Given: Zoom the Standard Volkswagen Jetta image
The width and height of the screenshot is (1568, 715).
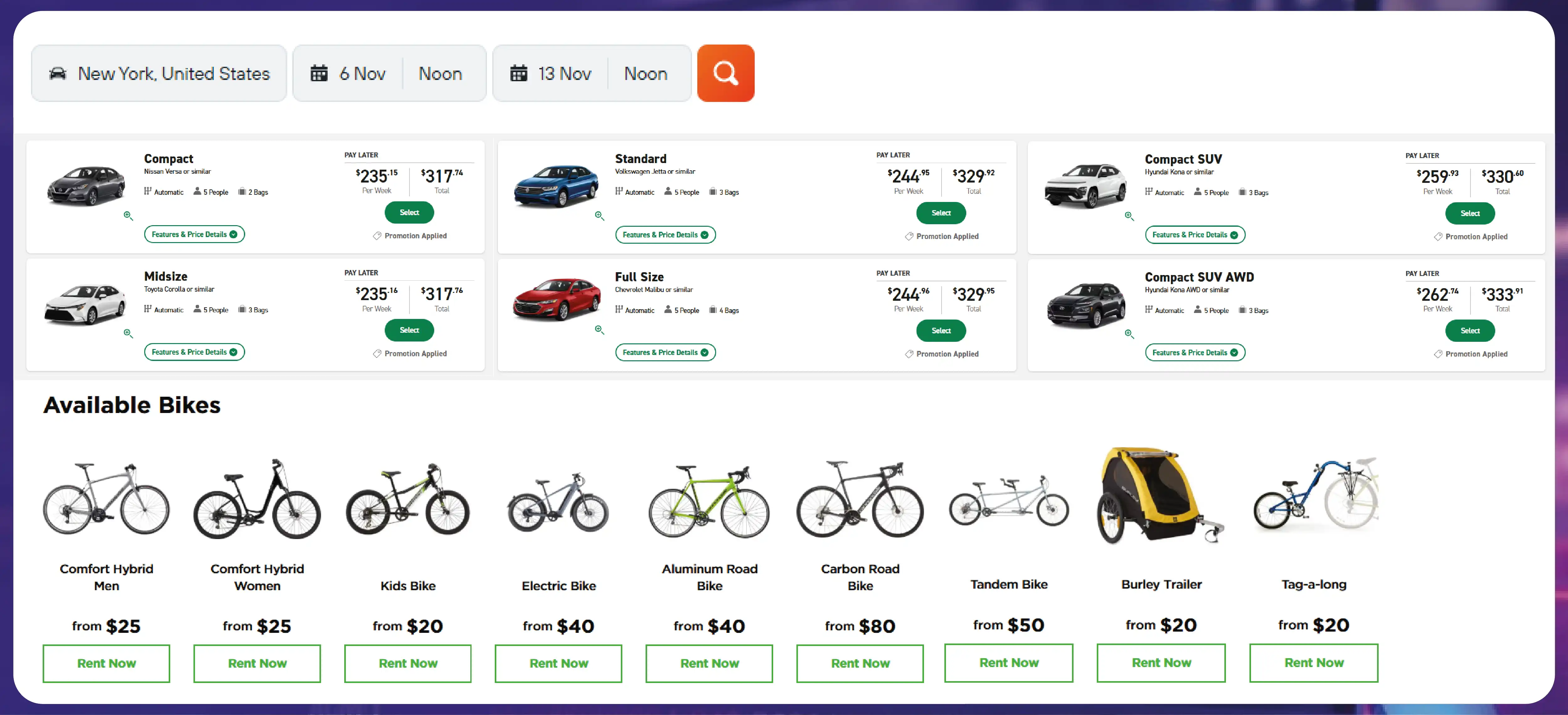Looking at the screenshot, I should pyautogui.click(x=599, y=215).
